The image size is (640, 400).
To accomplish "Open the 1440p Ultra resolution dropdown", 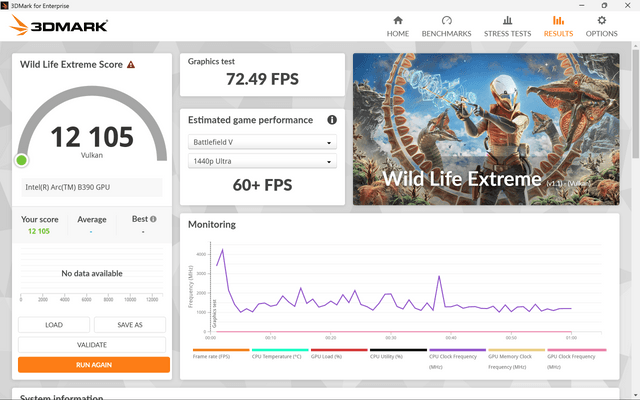I will [x=262, y=161].
